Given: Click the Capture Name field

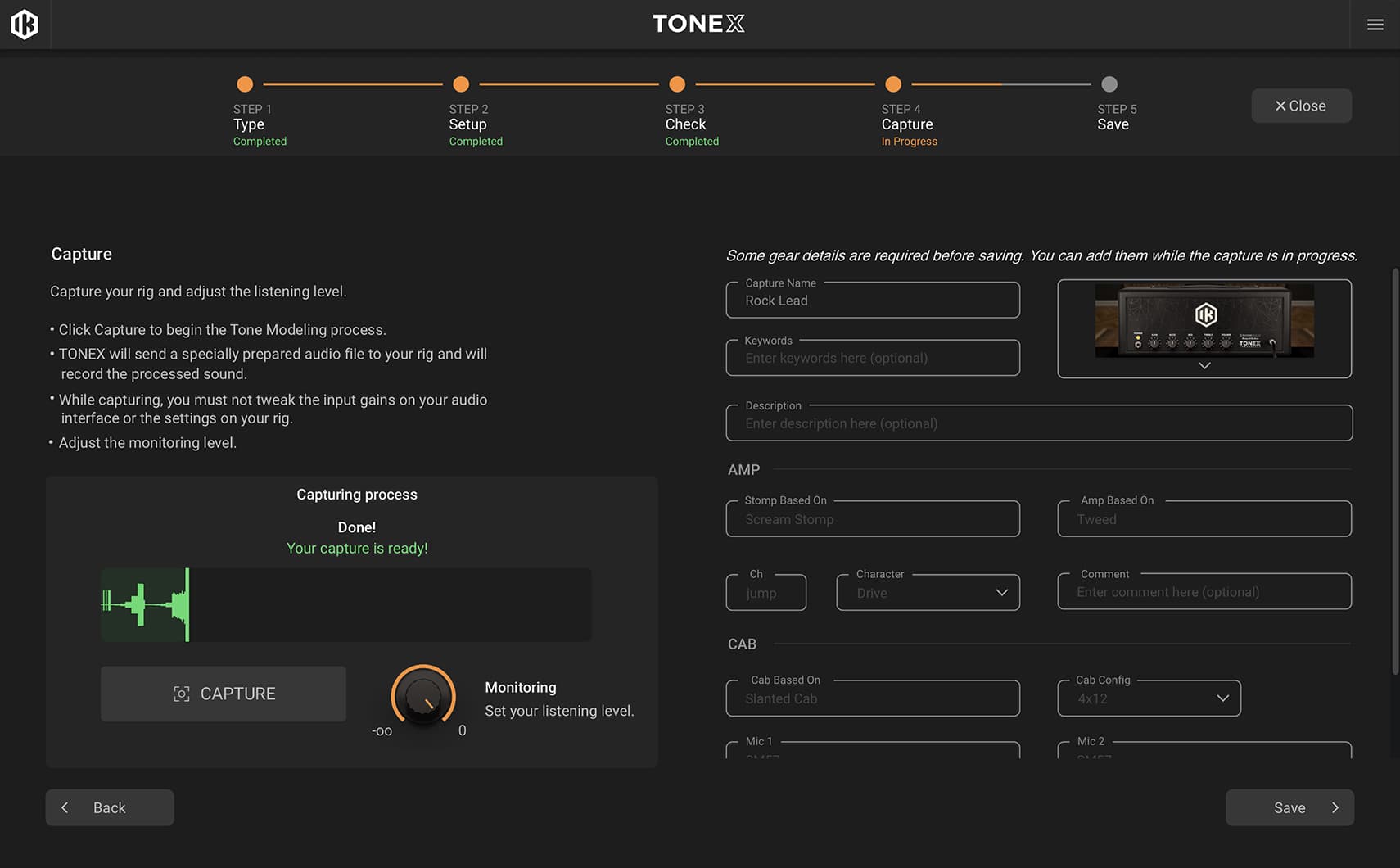Looking at the screenshot, I should (872, 301).
